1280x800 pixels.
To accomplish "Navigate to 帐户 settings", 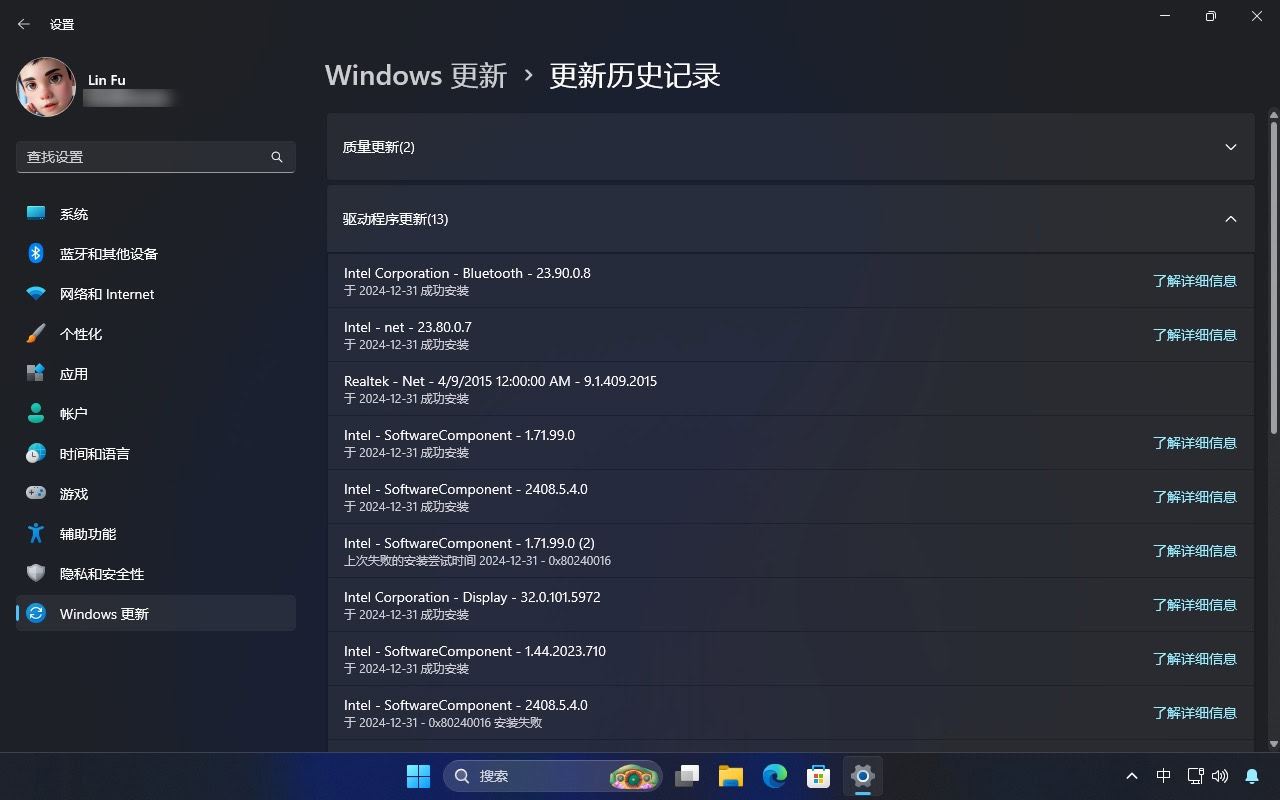I will (156, 414).
